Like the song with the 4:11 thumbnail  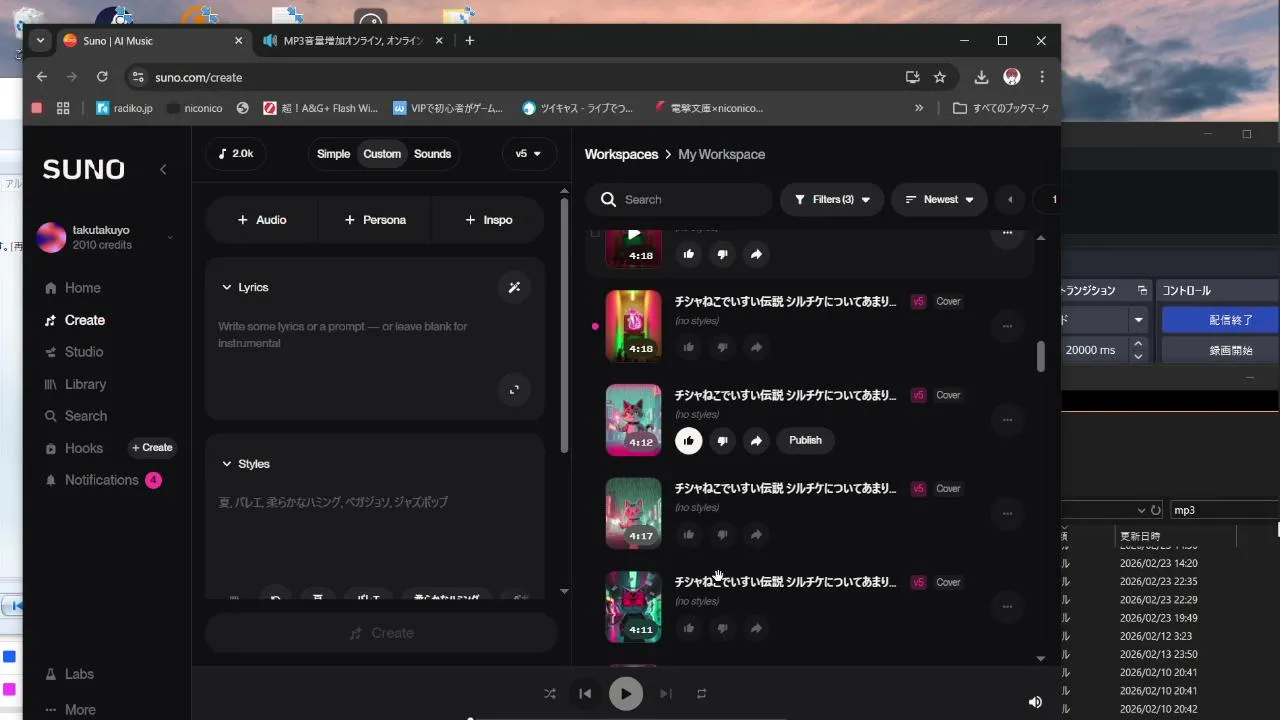[x=688, y=628]
